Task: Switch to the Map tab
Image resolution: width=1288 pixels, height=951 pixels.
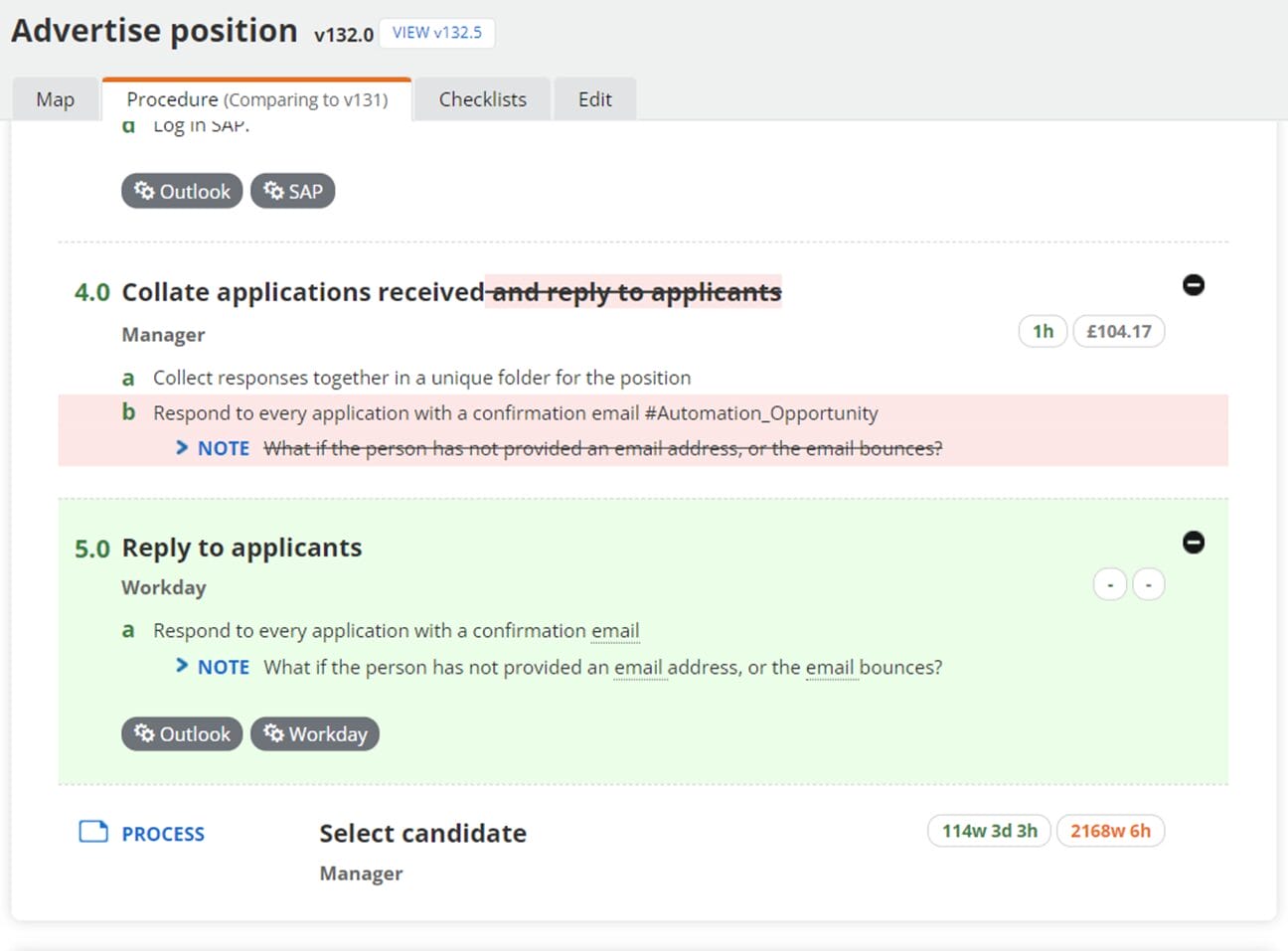Action: [x=56, y=99]
